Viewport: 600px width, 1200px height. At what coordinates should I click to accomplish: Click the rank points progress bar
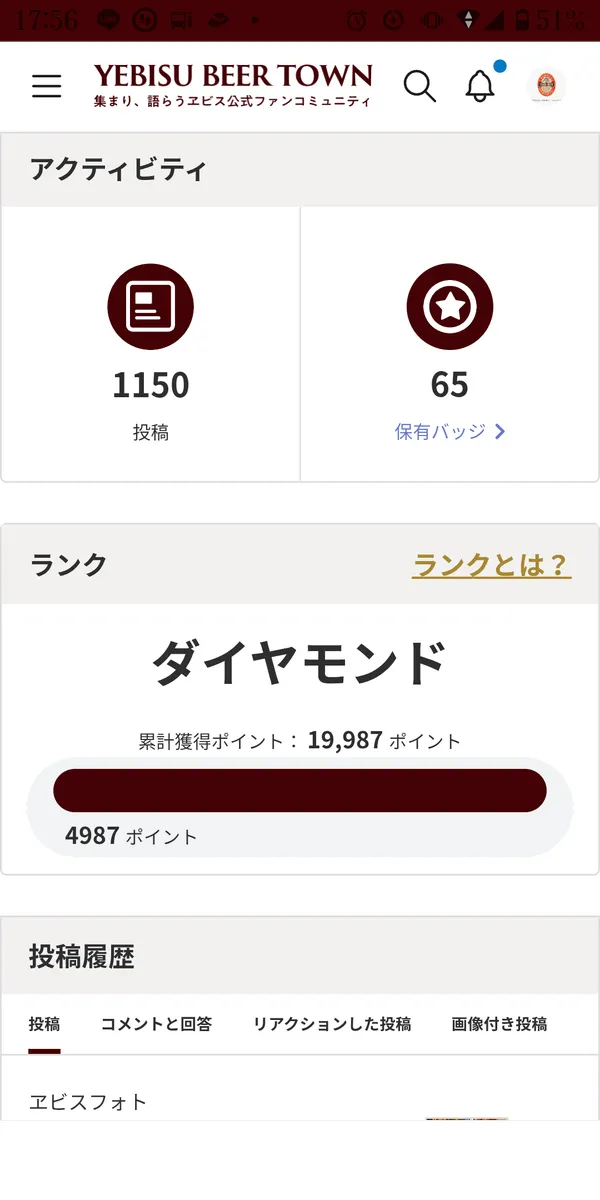tap(300, 791)
